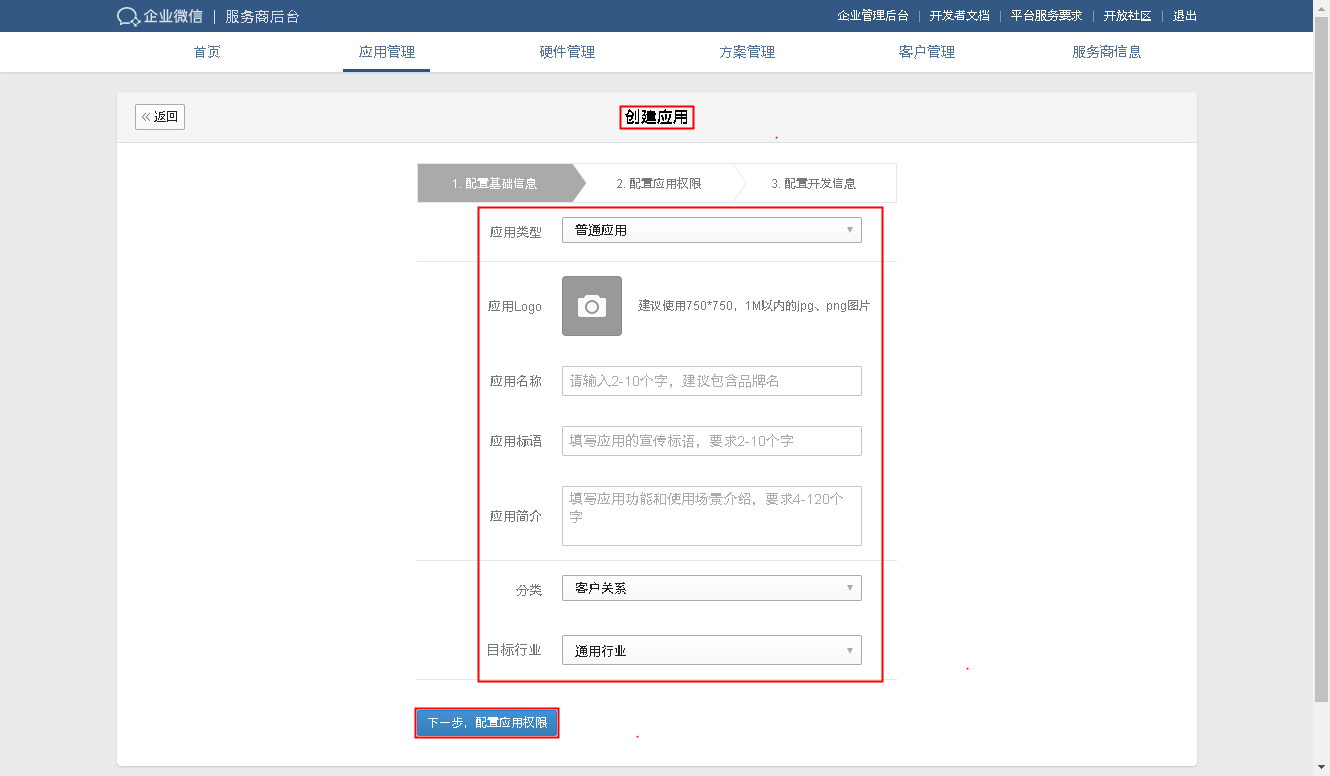Click the 应用简介 text area
Screen dimensions: 1330x776
click(x=711, y=516)
